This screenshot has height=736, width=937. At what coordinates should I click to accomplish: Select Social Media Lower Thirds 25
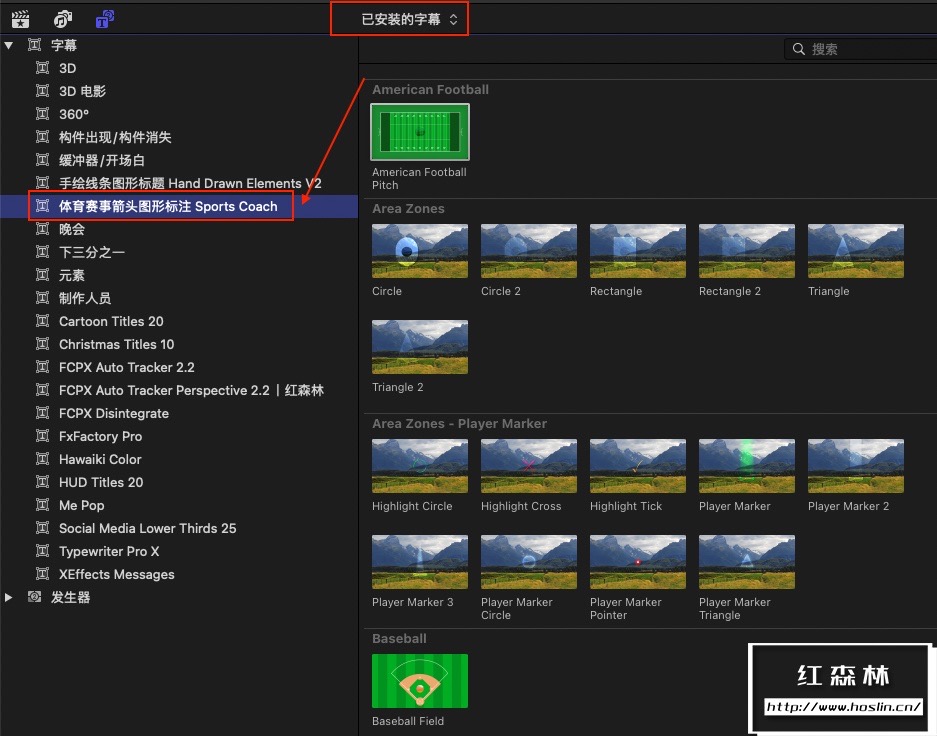click(x=148, y=528)
